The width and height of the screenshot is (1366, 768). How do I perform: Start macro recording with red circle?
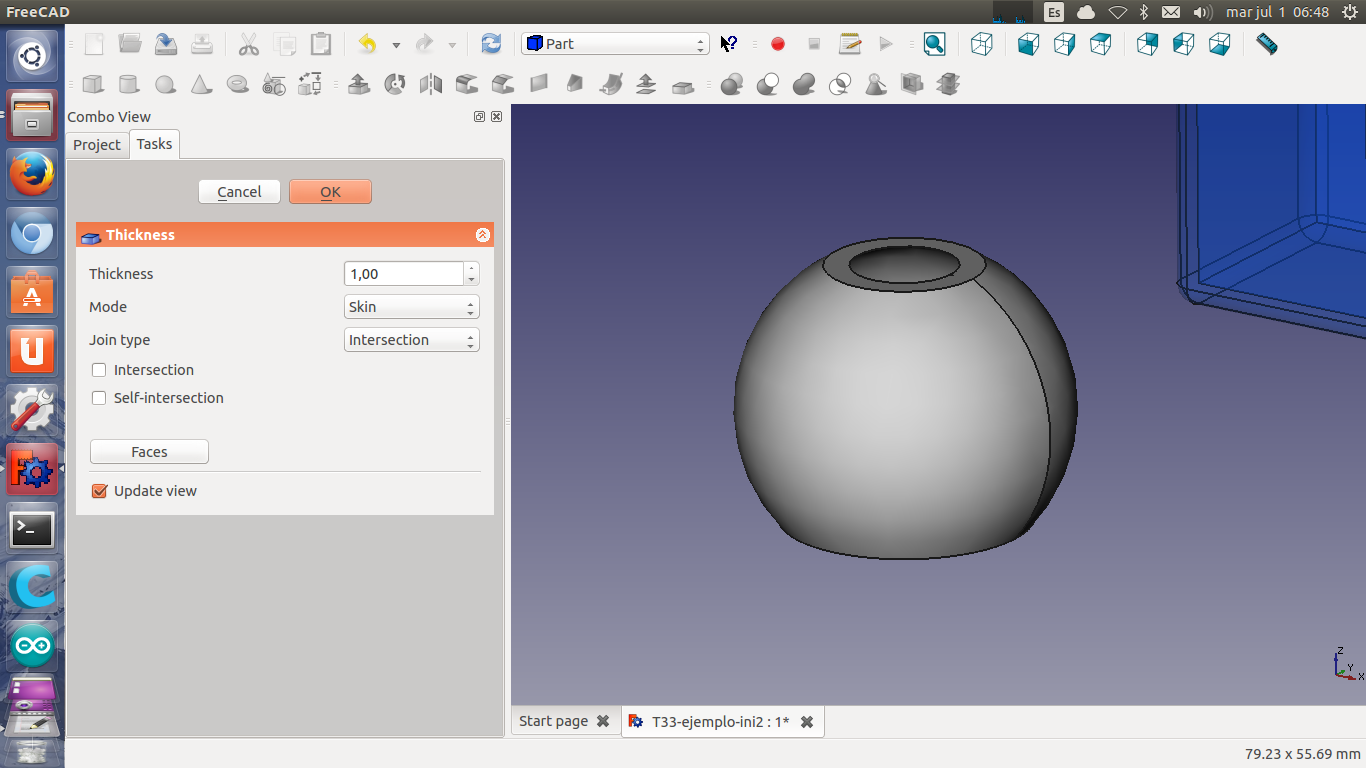coord(778,44)
